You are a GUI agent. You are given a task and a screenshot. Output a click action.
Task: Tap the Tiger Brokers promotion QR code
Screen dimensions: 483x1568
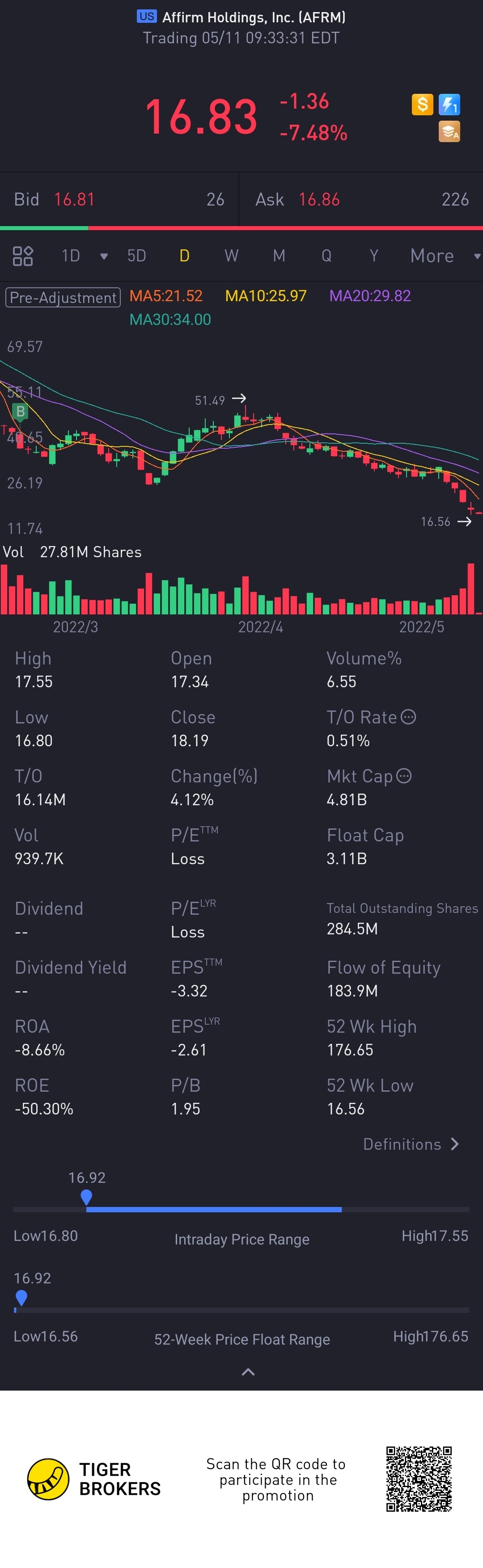419,1479
